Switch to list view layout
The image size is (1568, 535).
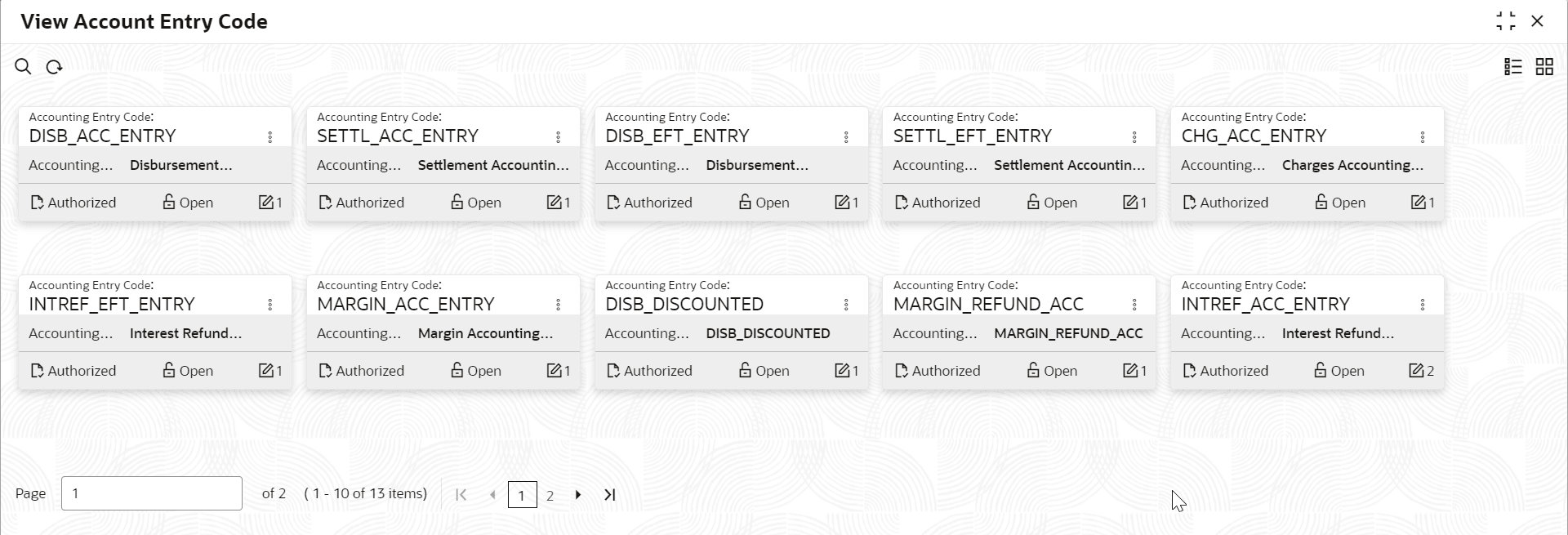[1513, 67]
